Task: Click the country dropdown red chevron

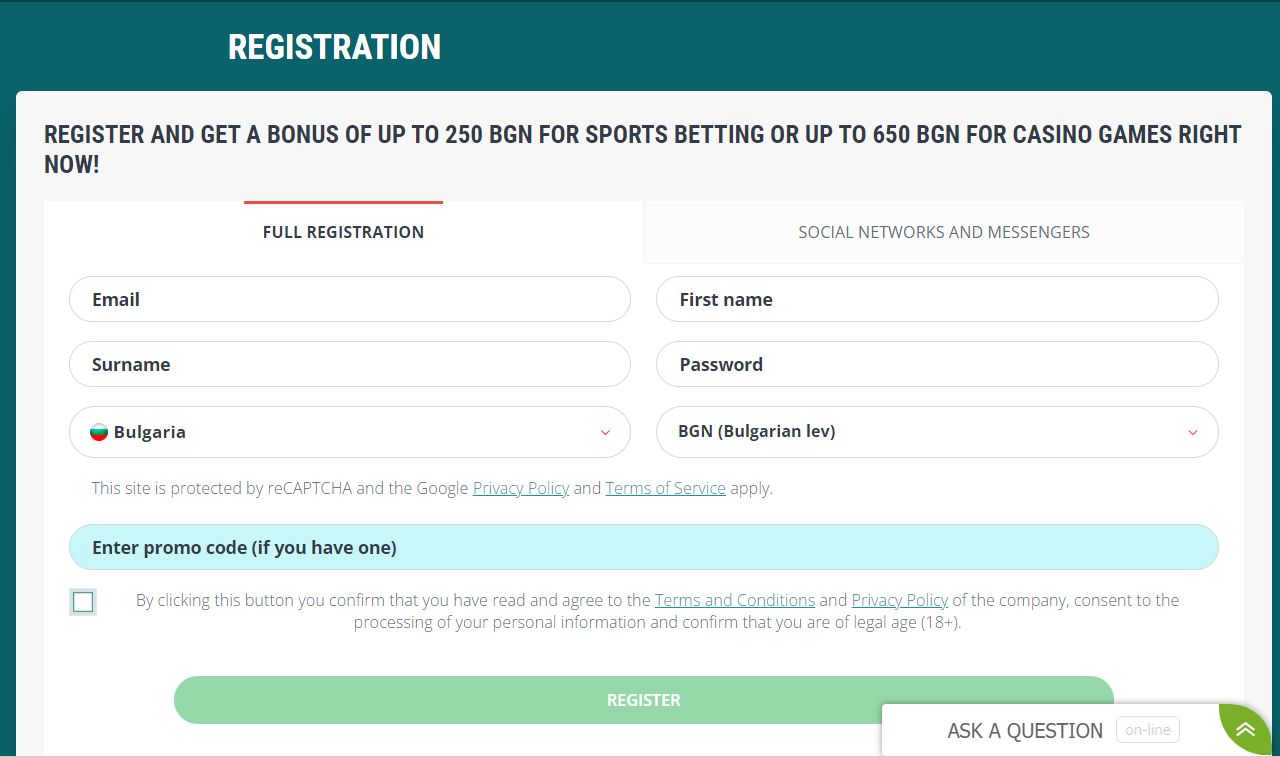Action: (x=605, y=432)
